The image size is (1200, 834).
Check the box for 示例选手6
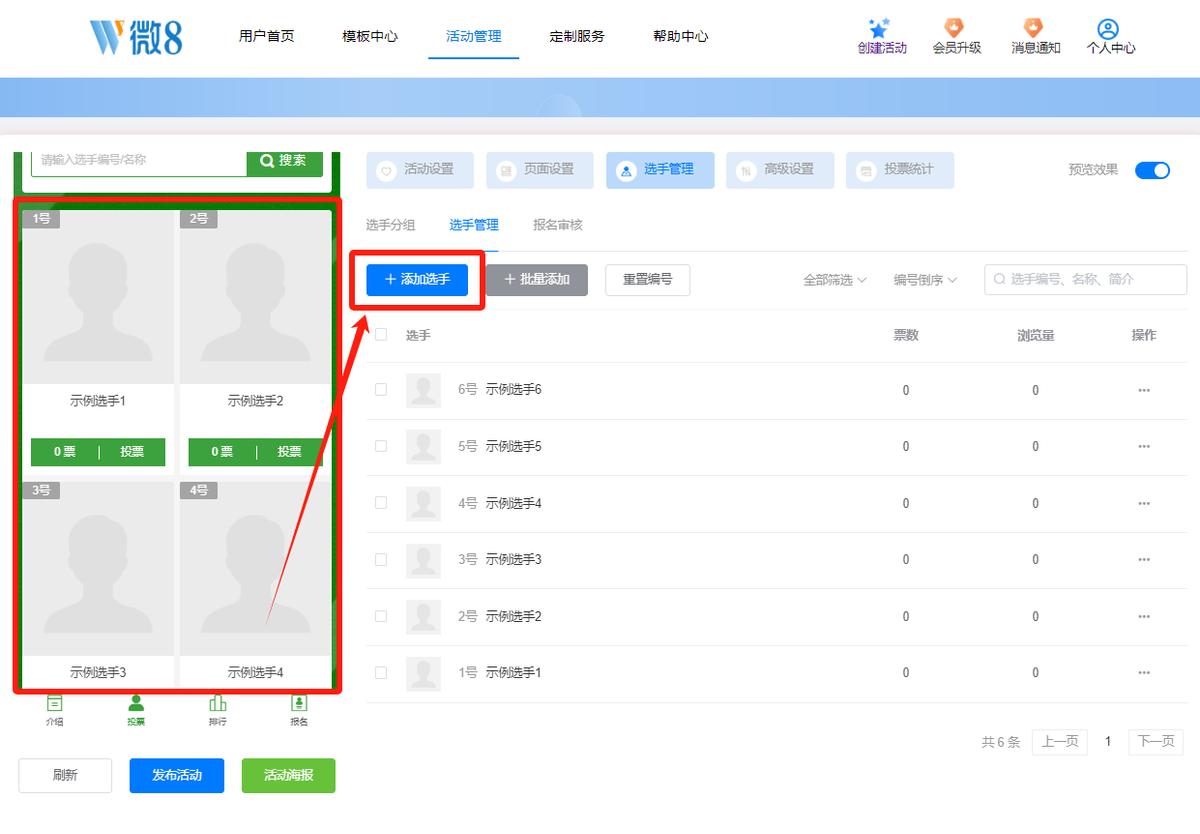click(x=381, y=390)
